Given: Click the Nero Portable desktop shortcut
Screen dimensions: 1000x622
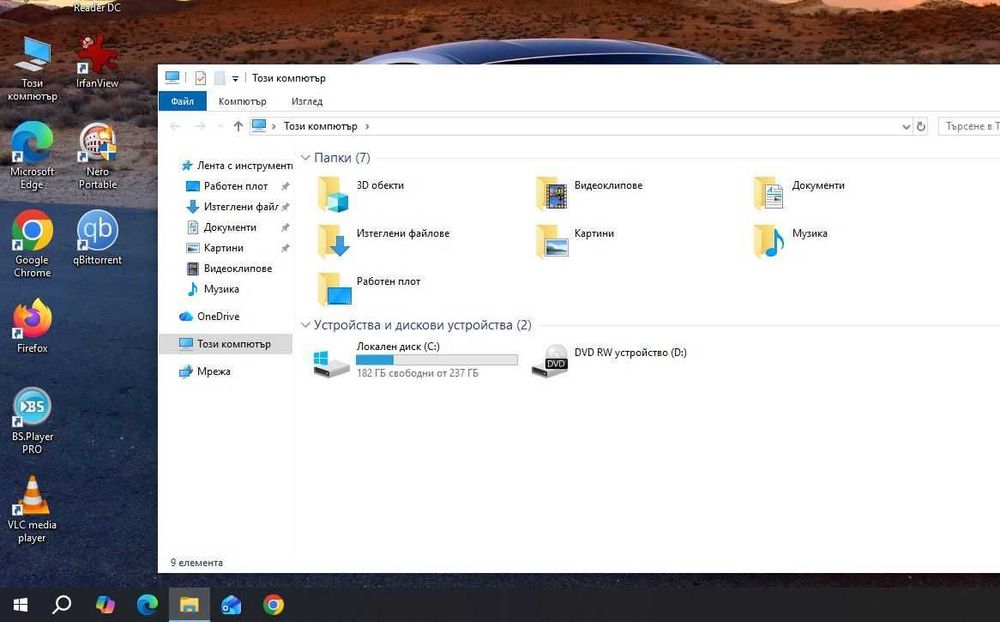Looking at the screenshot, I should coord(98,156).
